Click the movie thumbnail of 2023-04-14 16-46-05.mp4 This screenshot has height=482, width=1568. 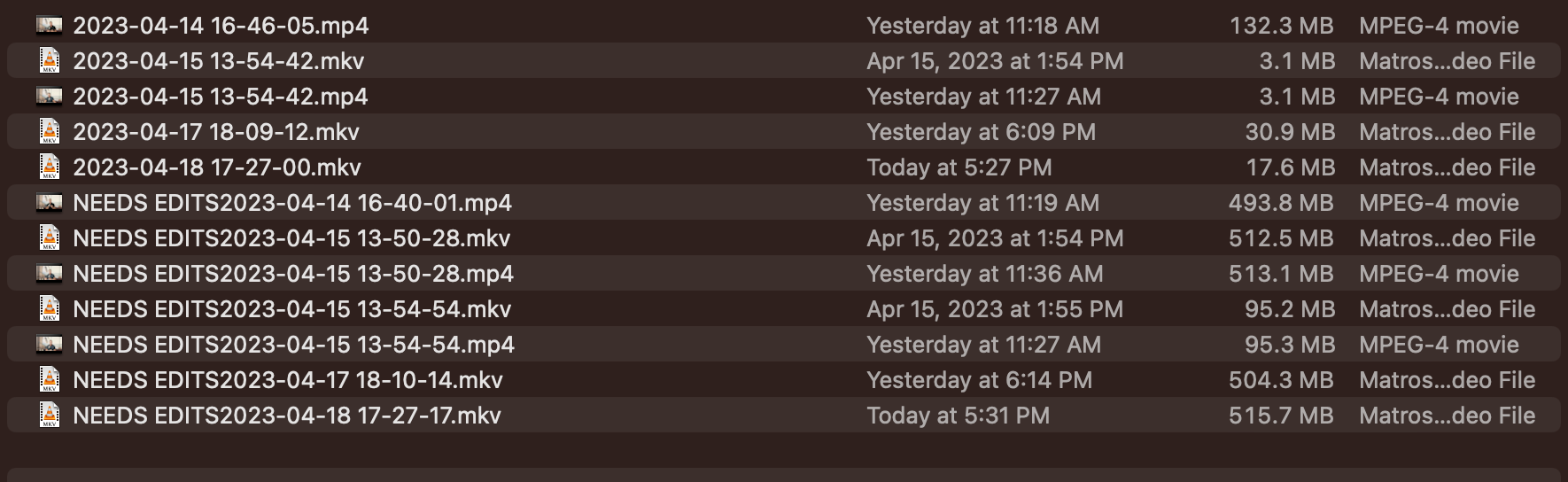point(50,25)
